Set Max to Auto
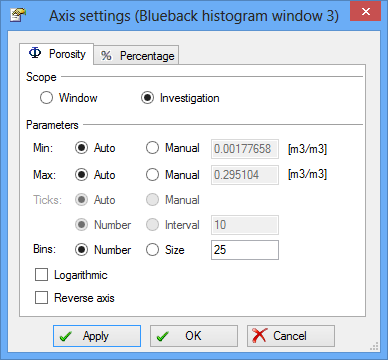388x360 pixels. coord(81,175)
